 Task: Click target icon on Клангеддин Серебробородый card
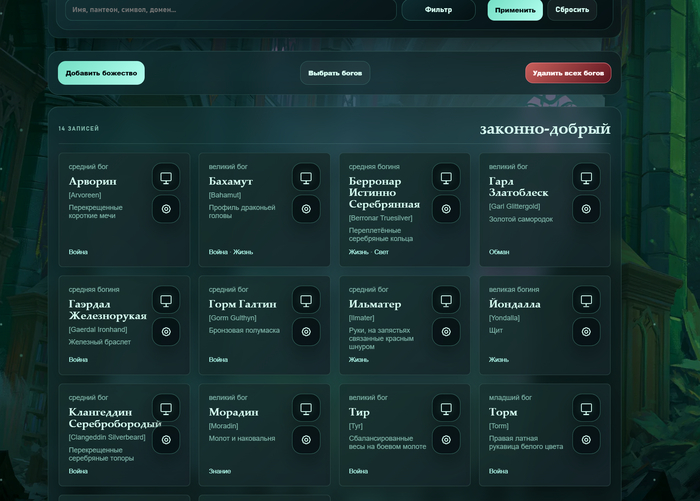166,439
